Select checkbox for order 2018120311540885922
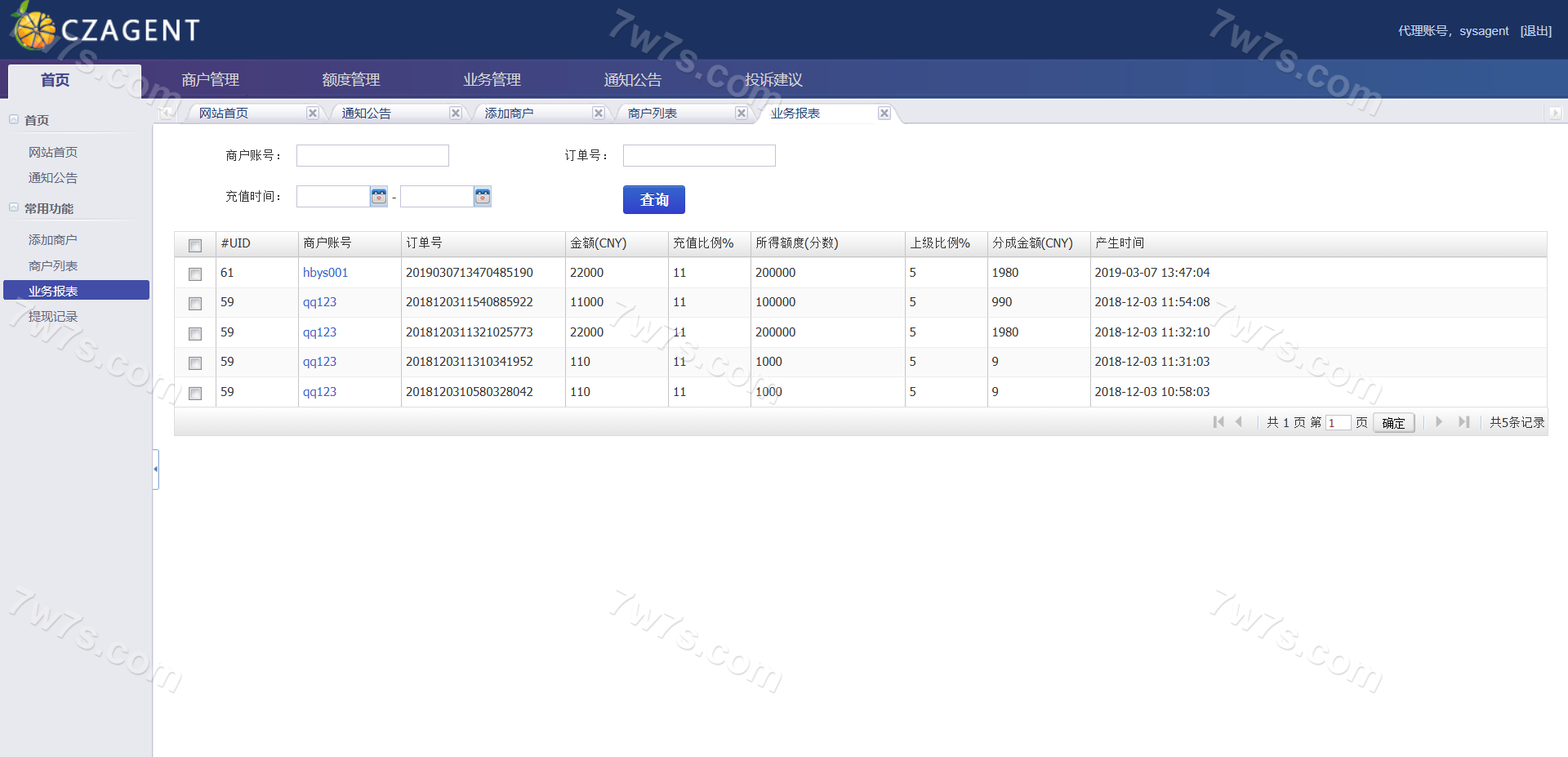1568x757 pixels. pos(195,303)
